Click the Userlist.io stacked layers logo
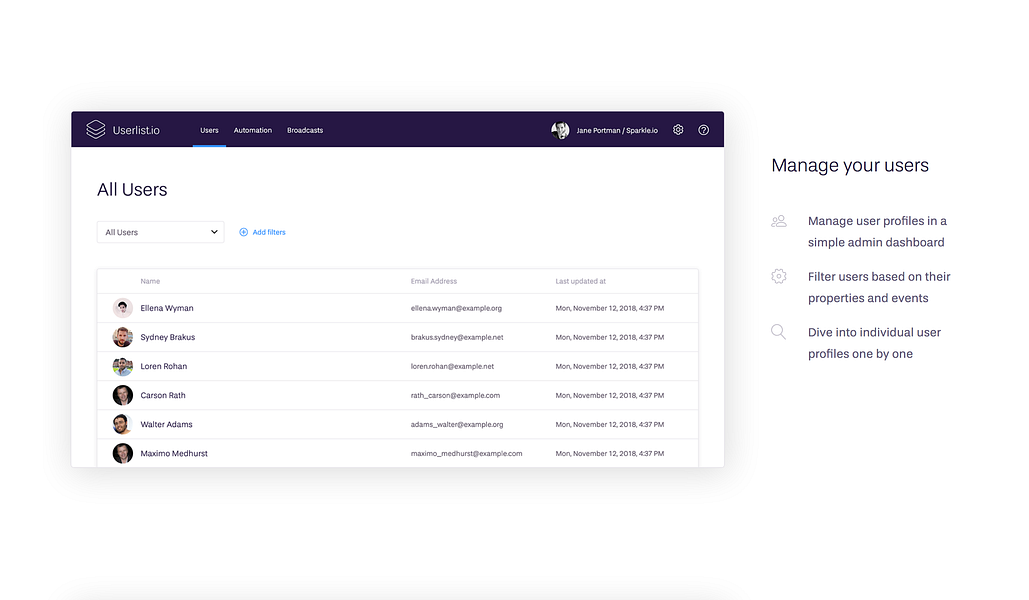The image size is (1029, 600). click(96, 129)
